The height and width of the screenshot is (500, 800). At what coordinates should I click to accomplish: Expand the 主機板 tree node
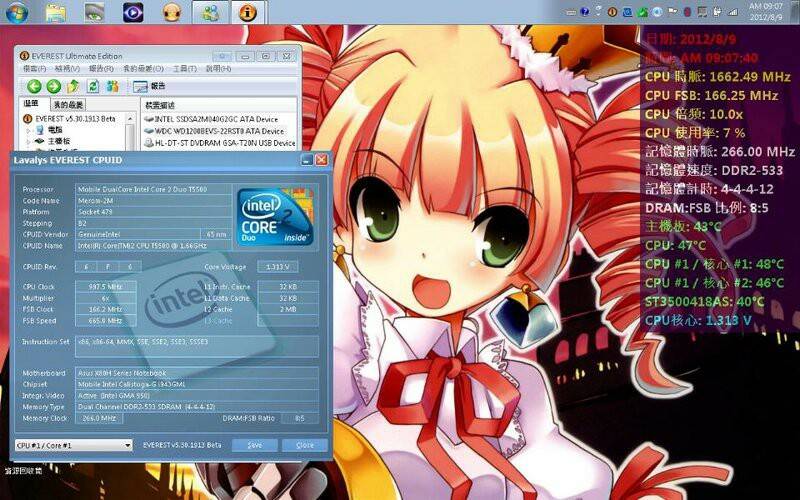pyautogui.click(x=29, y=141)
